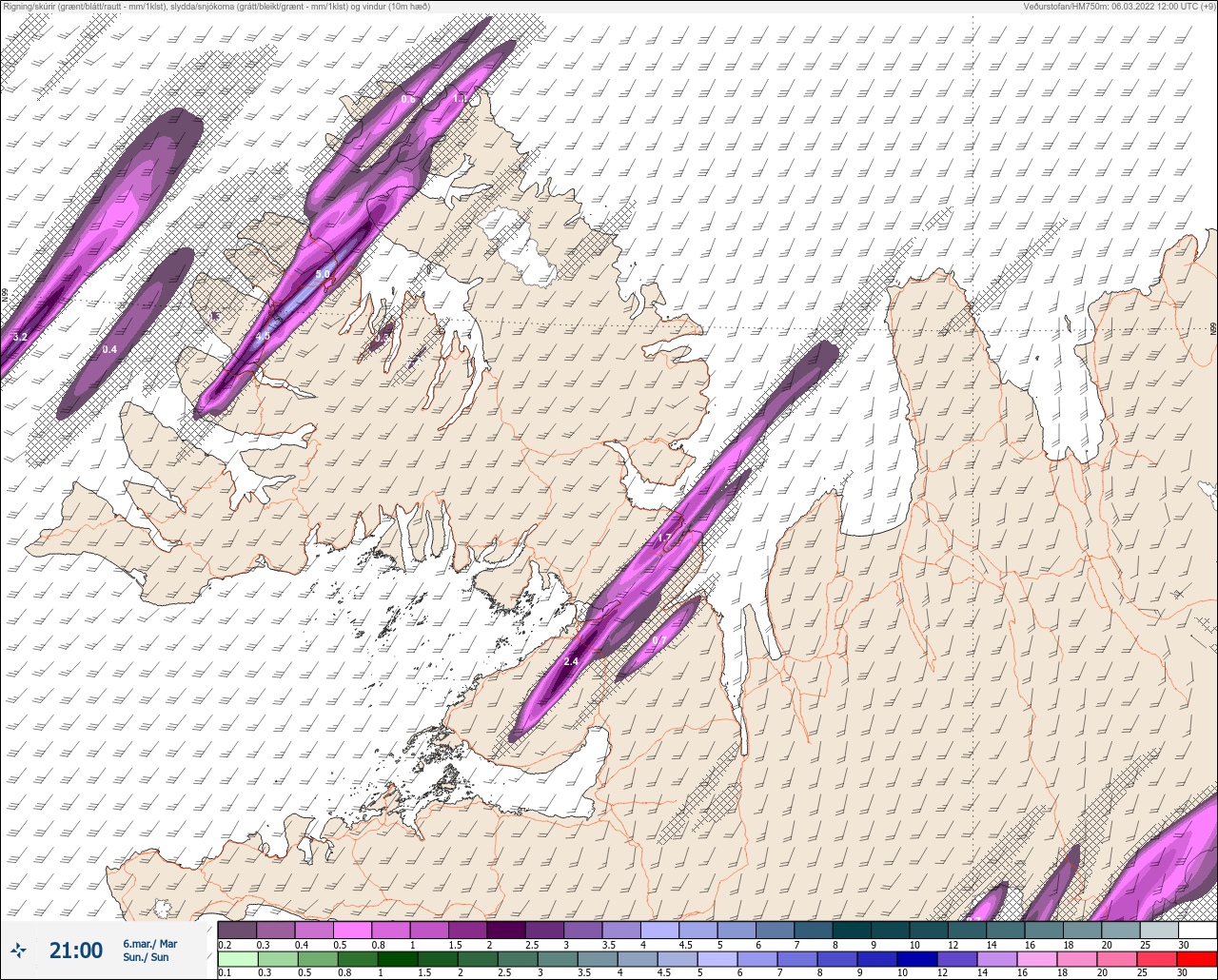The width and height of the screenshot is (1218, 980).
Task: Click the 21:00 forecast time label
Action: (76, 951)
